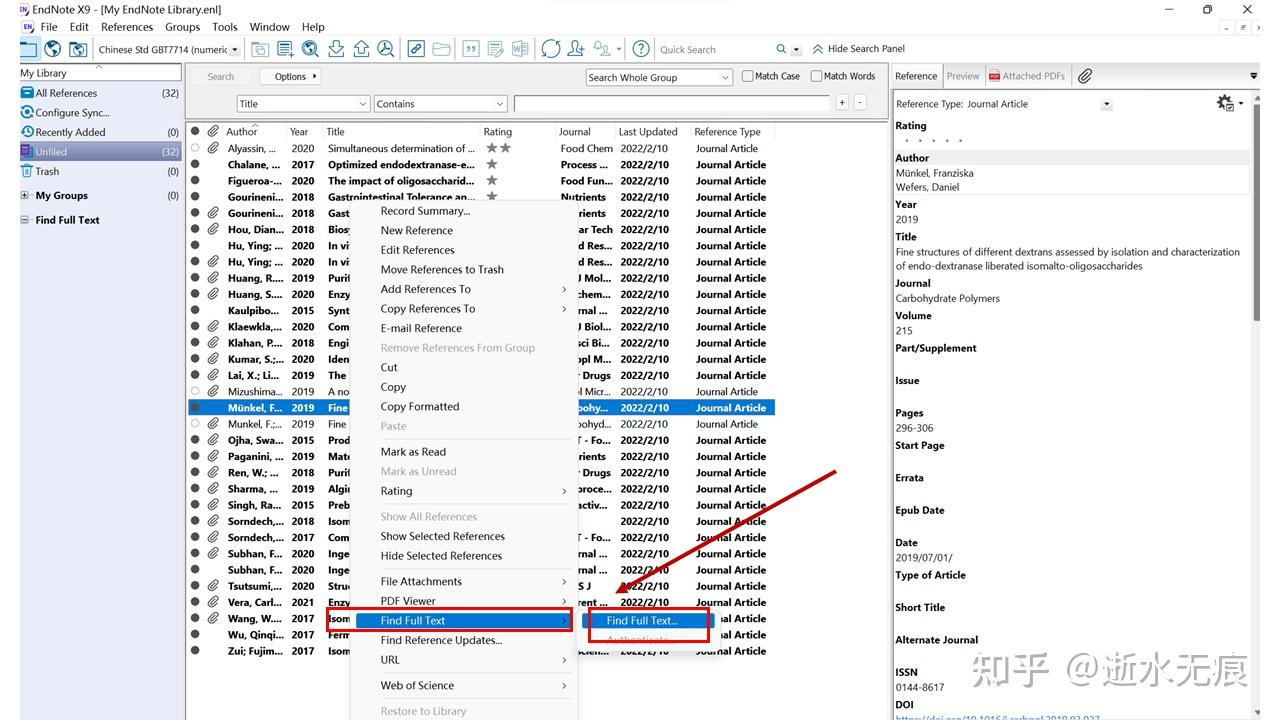Switch to the Attached PDFs tab
The image size is (1280, 720).
coord(1027,76)
